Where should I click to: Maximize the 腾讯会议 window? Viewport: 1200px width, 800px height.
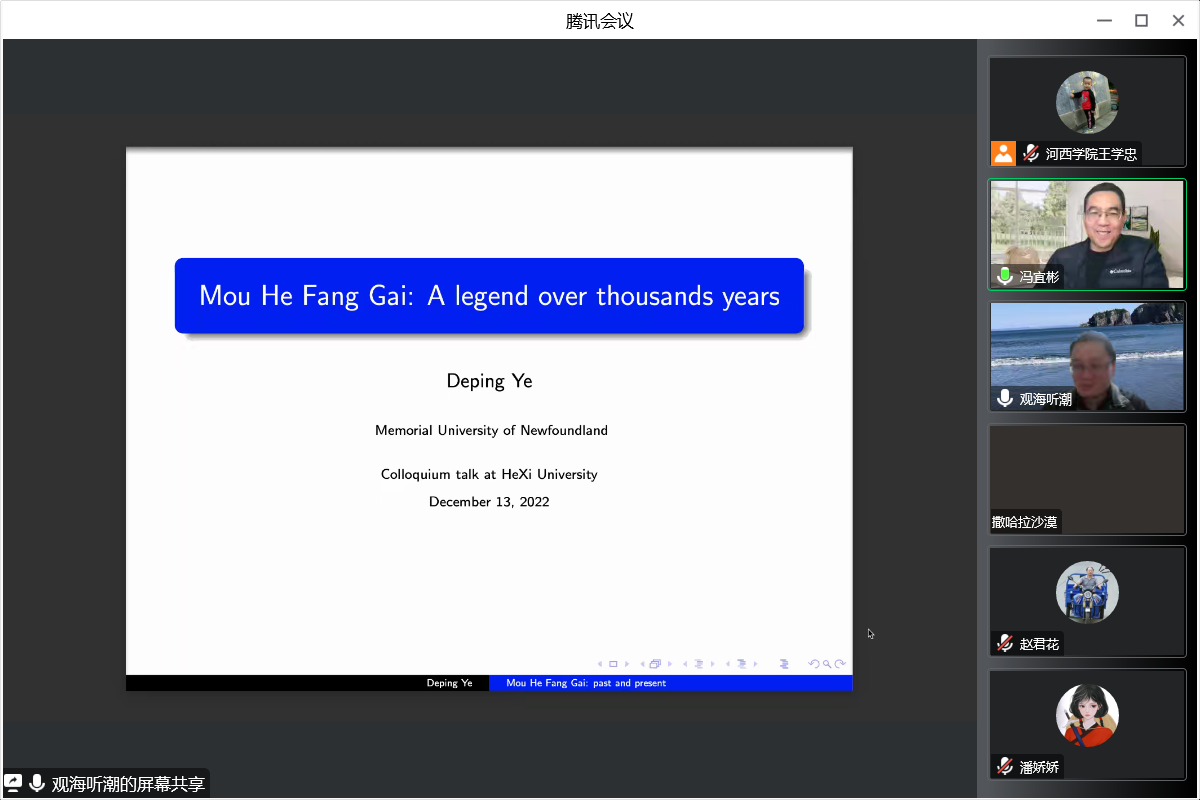[x=1141, y=20]
